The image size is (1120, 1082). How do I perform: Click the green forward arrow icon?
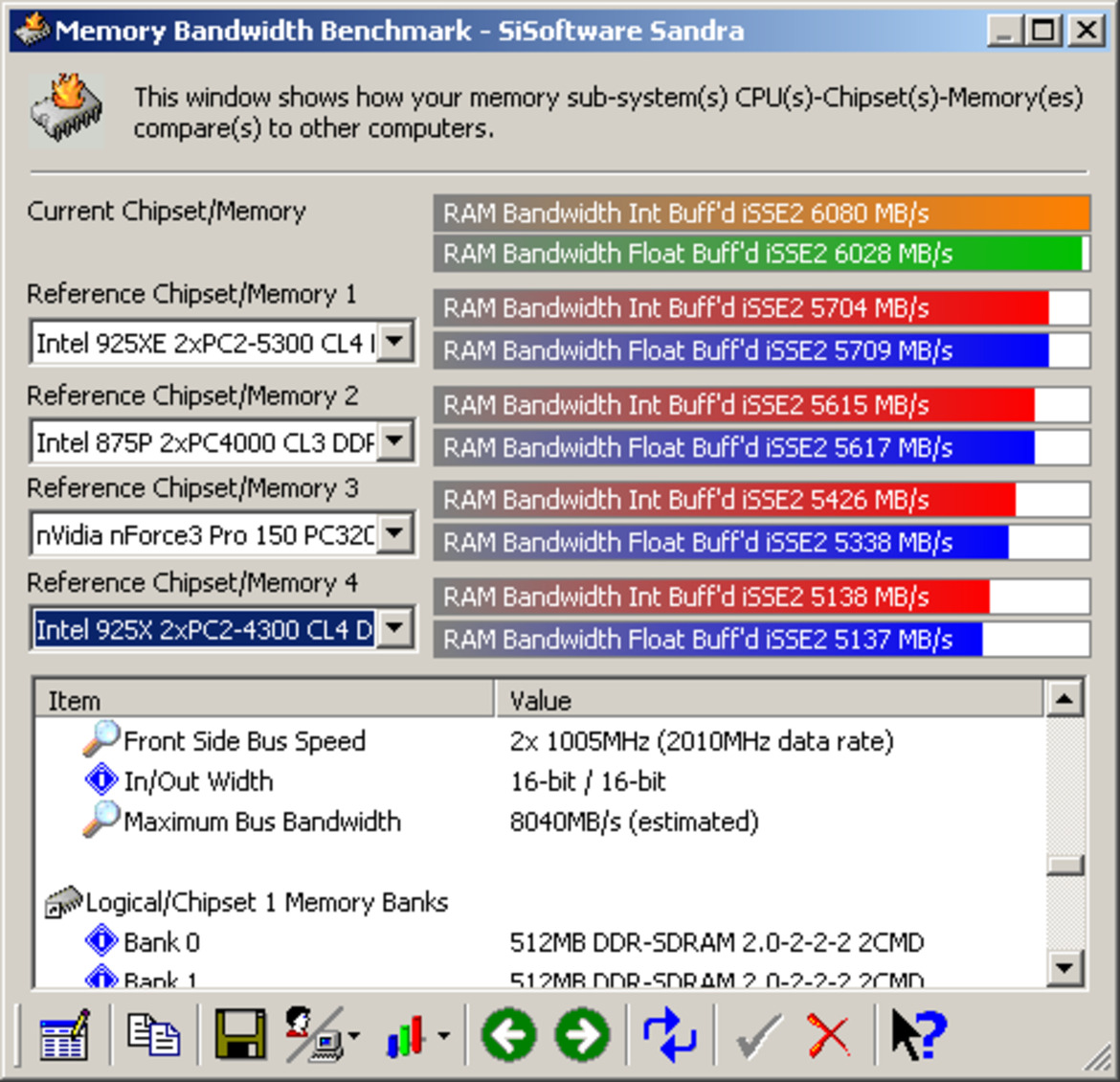point(583,1035)
